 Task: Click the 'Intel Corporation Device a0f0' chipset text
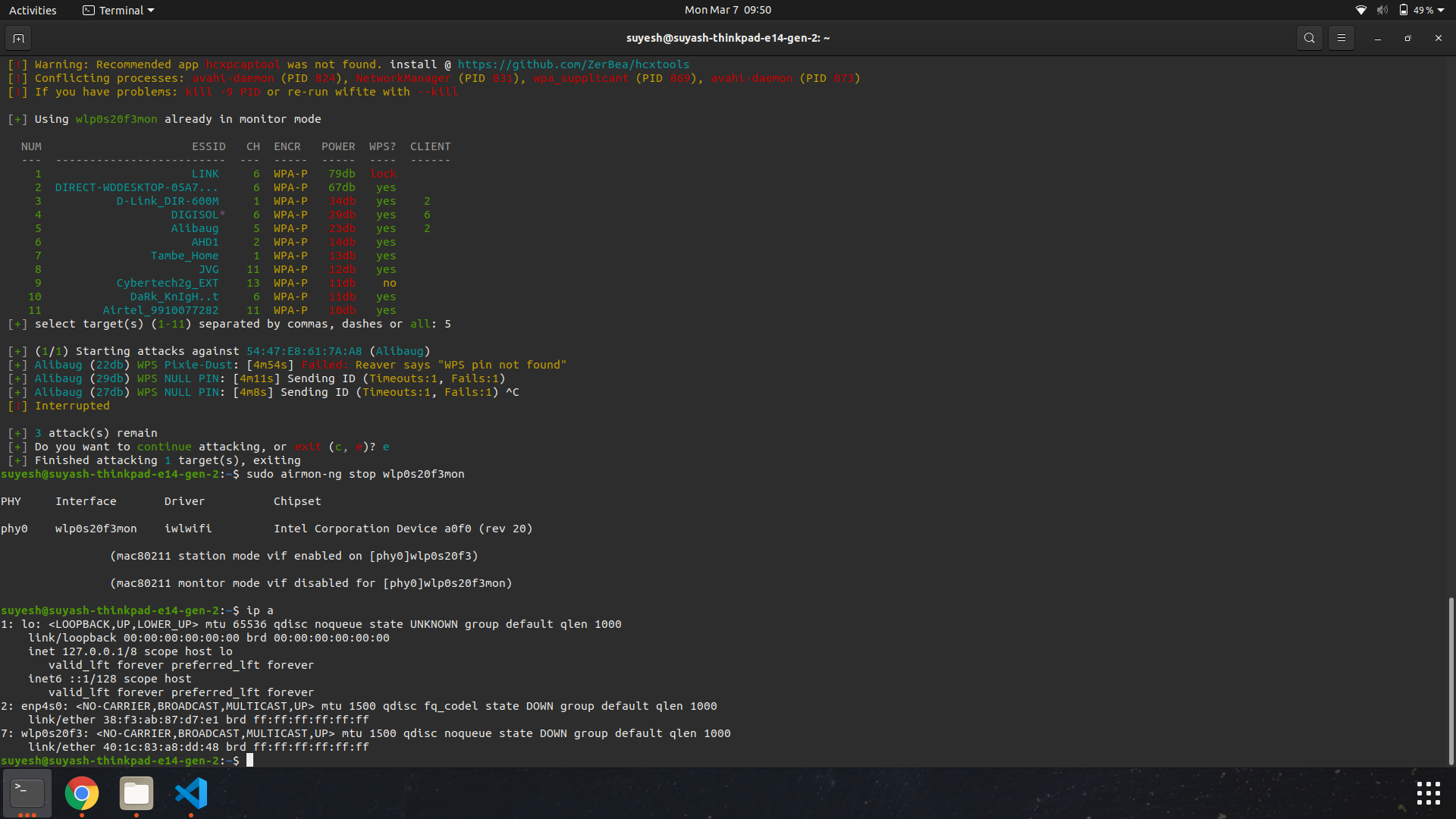click(x=372, y=529)
